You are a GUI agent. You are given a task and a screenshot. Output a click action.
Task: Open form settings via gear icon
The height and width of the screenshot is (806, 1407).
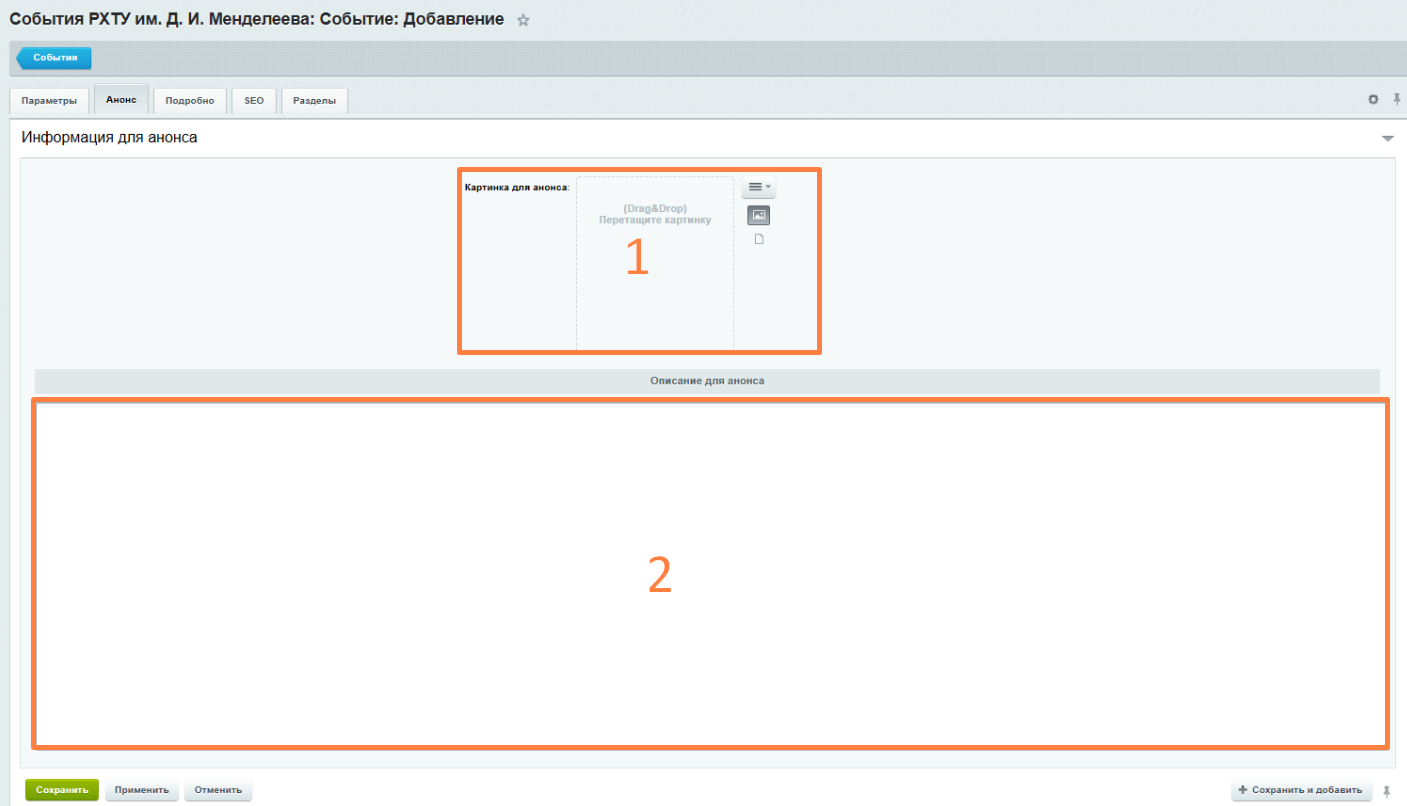pos(1373,100)
